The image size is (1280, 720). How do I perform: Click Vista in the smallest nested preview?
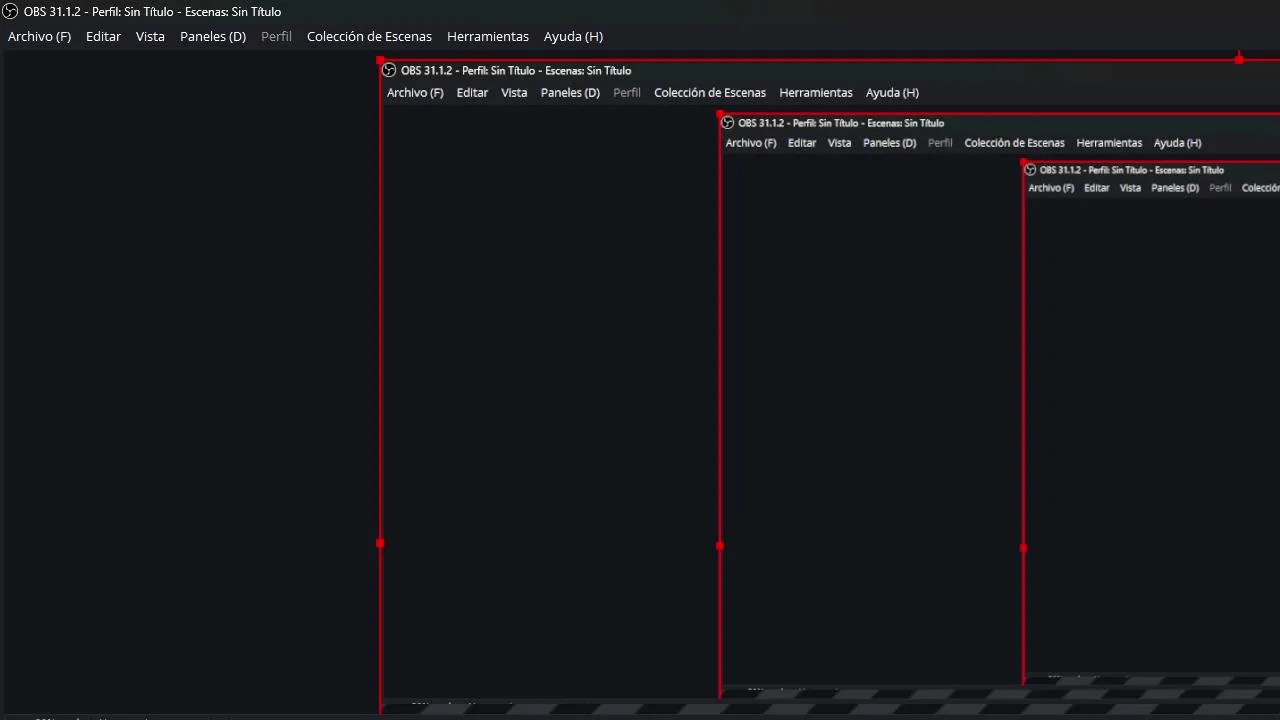[x=1130, y=188]
